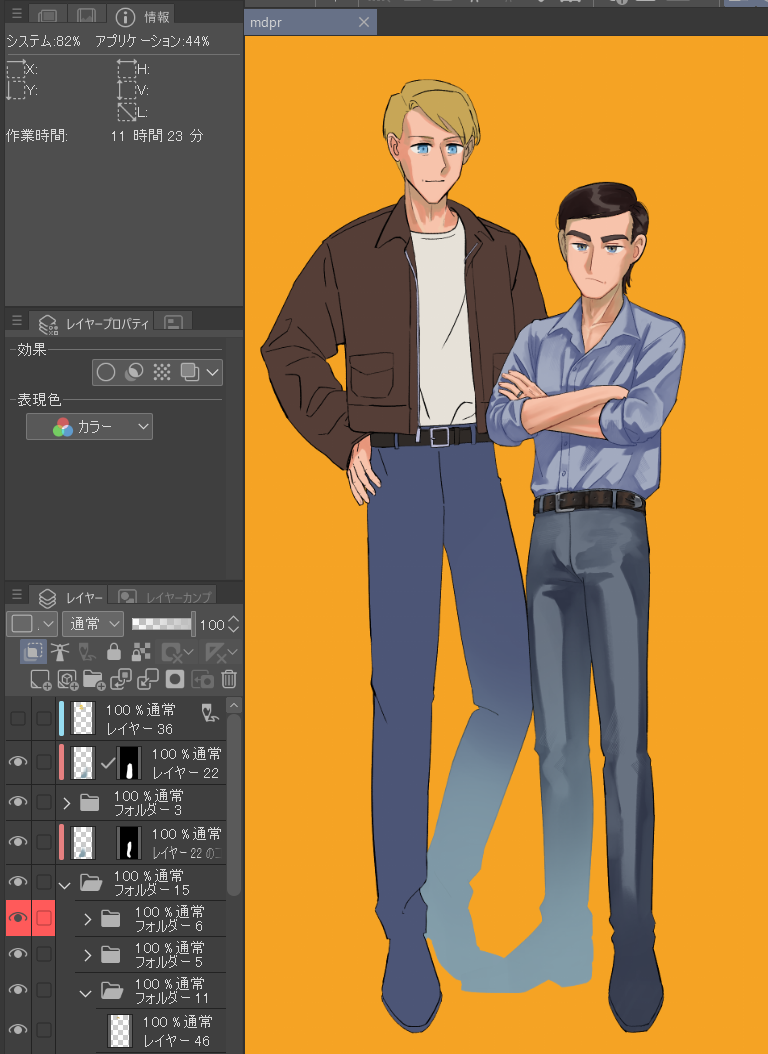Show hidden レイヤー 36 layer

[18, 719]
